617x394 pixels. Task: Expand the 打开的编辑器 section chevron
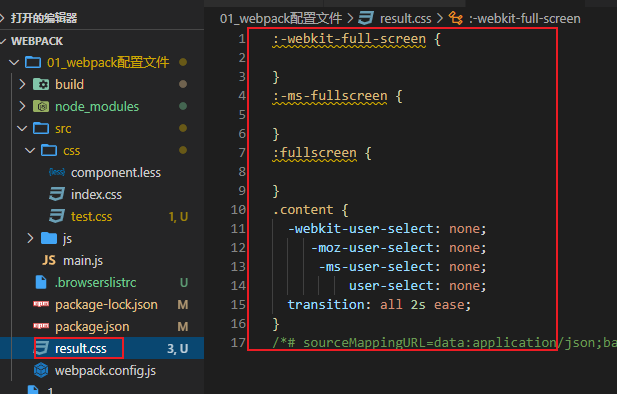coord(2,18)
